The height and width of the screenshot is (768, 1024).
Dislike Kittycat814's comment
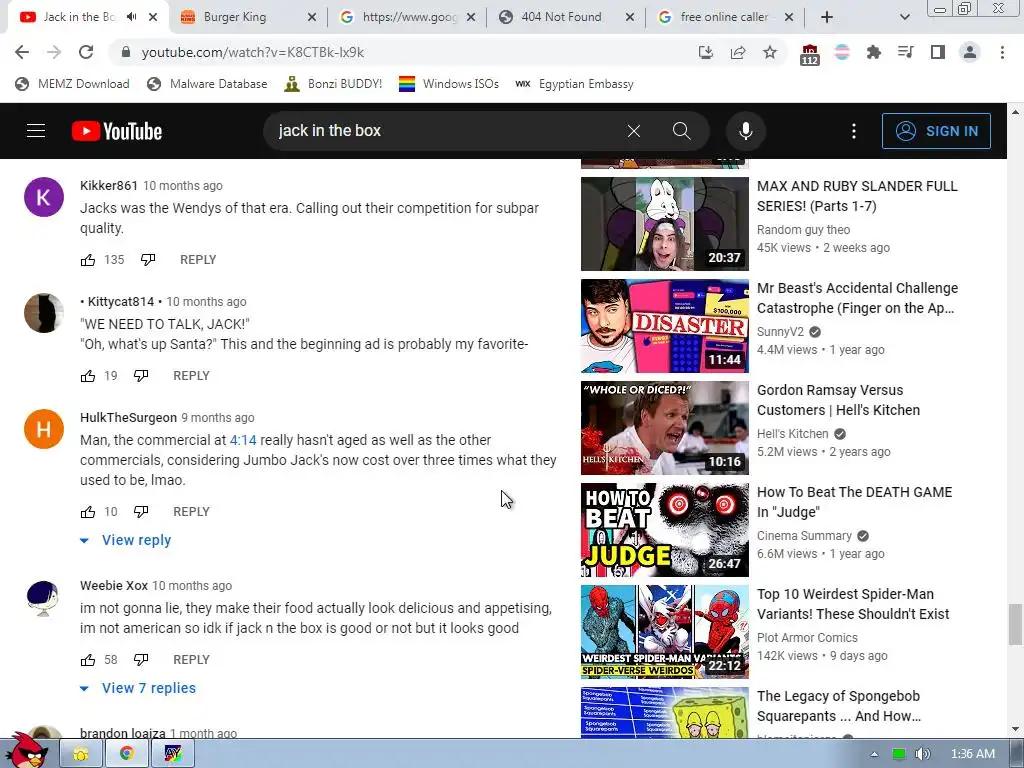point(141,376)
